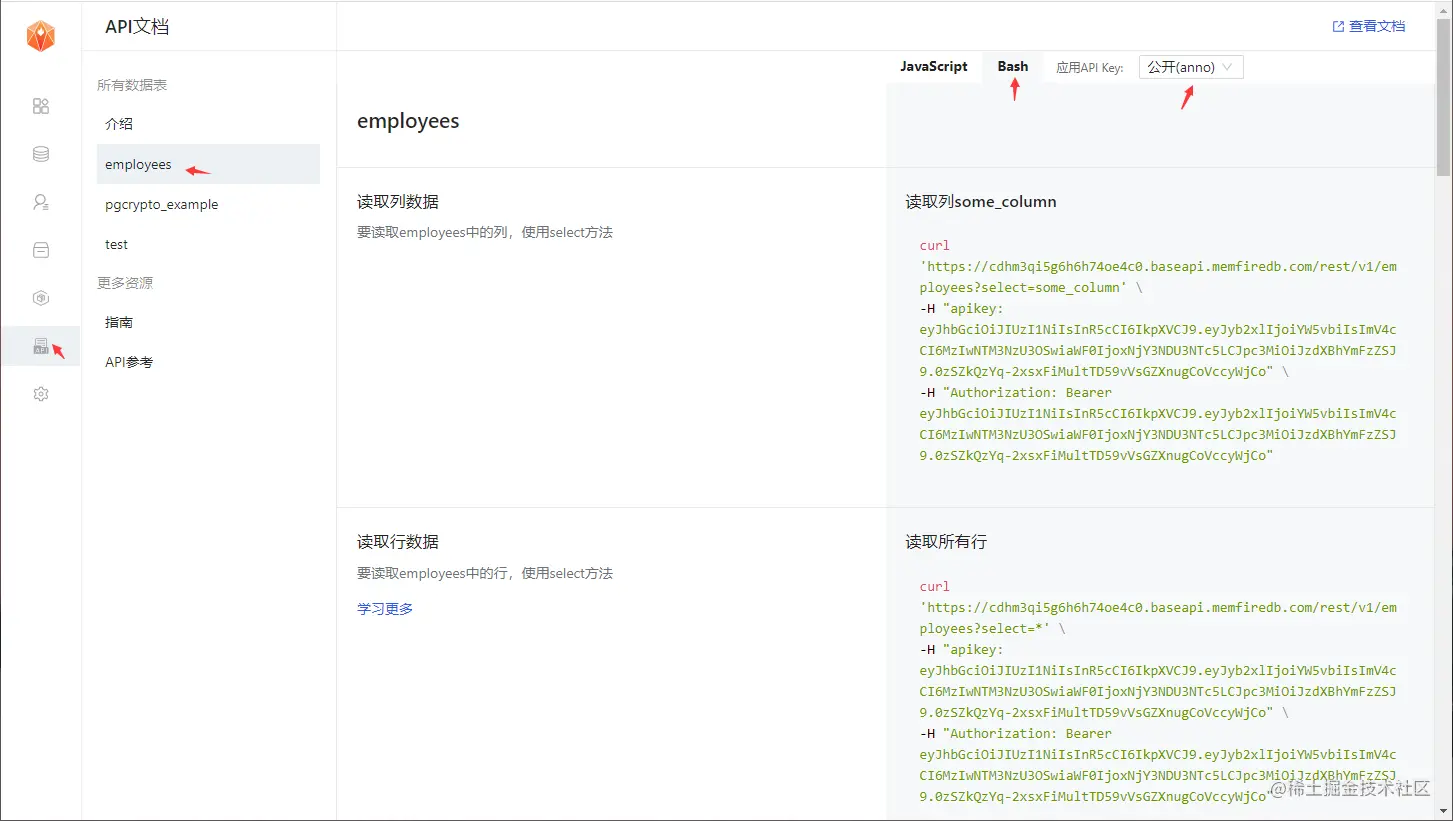Image resolution: width=1453 pixels, height=821 pixels.
Task: Click the curl keyword under 读取所有行
Action: coord(935,586)
